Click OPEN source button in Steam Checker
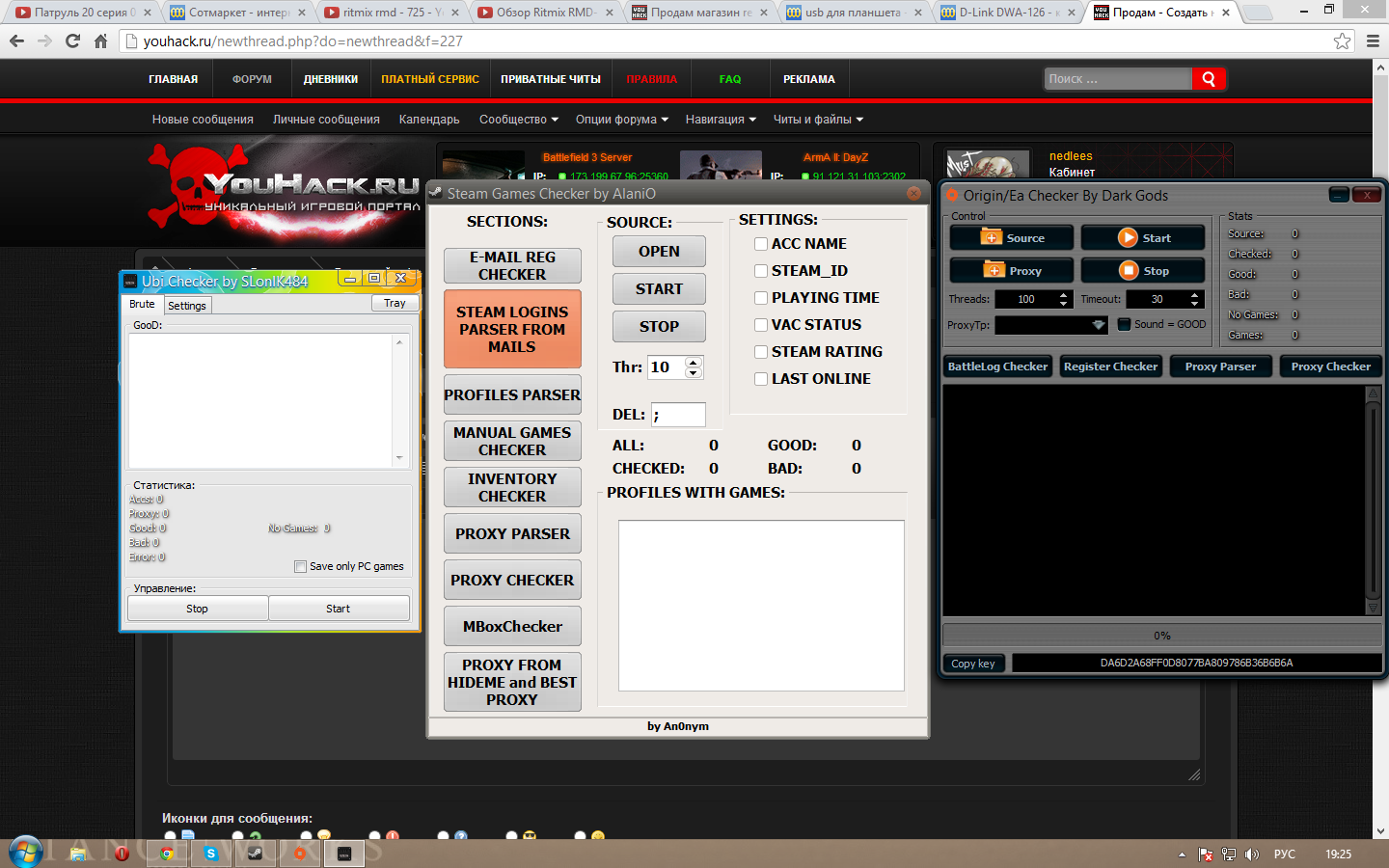The height and width of the screenshot is (868, 1389). tap(659, 251)
